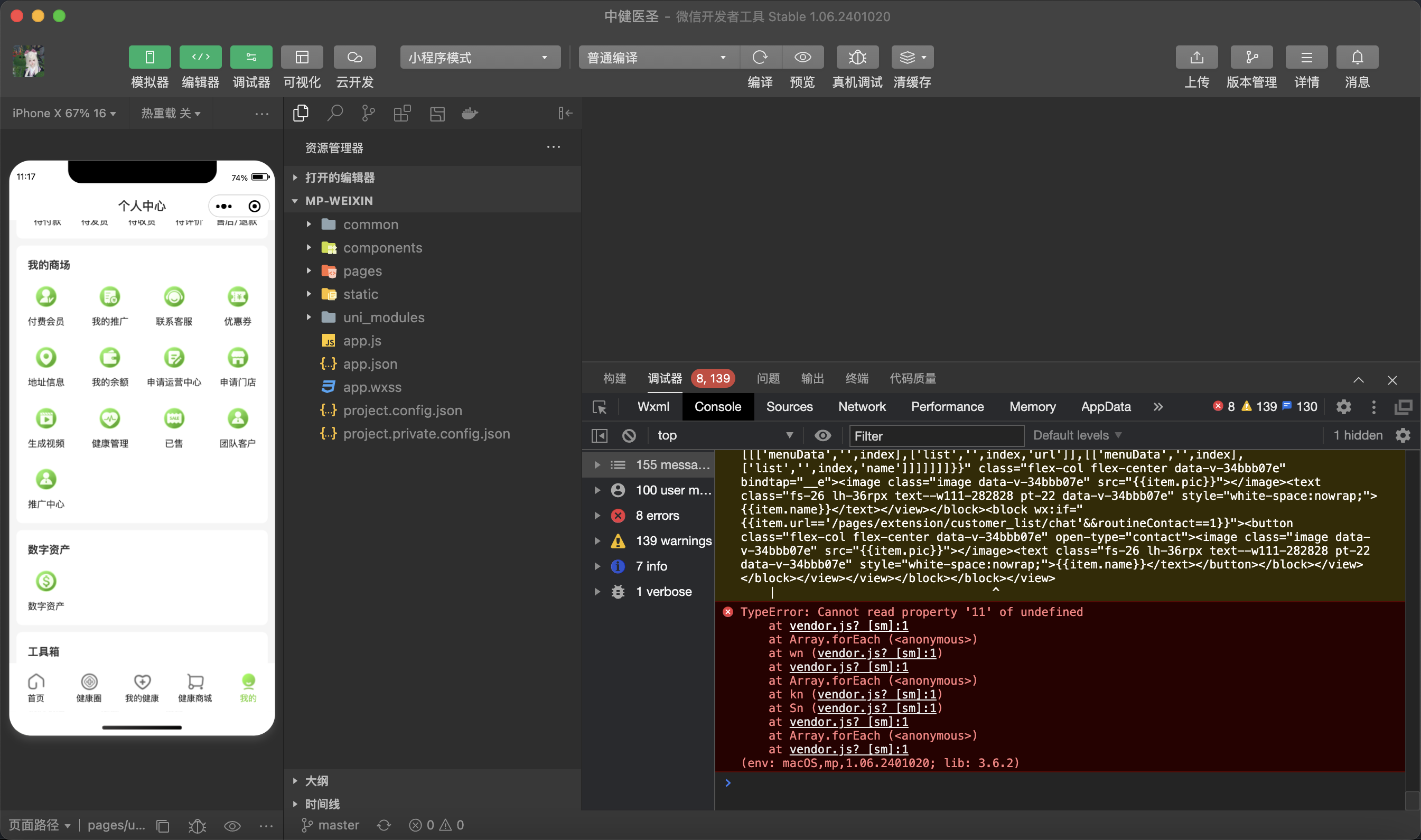This screenshot has width=1421, height=840.
Task: Toggle live expression eye icon
Action: tap(823, 435)
